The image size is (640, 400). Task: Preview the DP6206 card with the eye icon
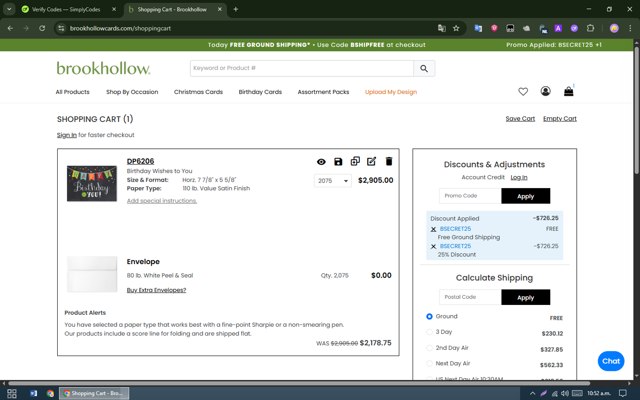pos(321,162)
